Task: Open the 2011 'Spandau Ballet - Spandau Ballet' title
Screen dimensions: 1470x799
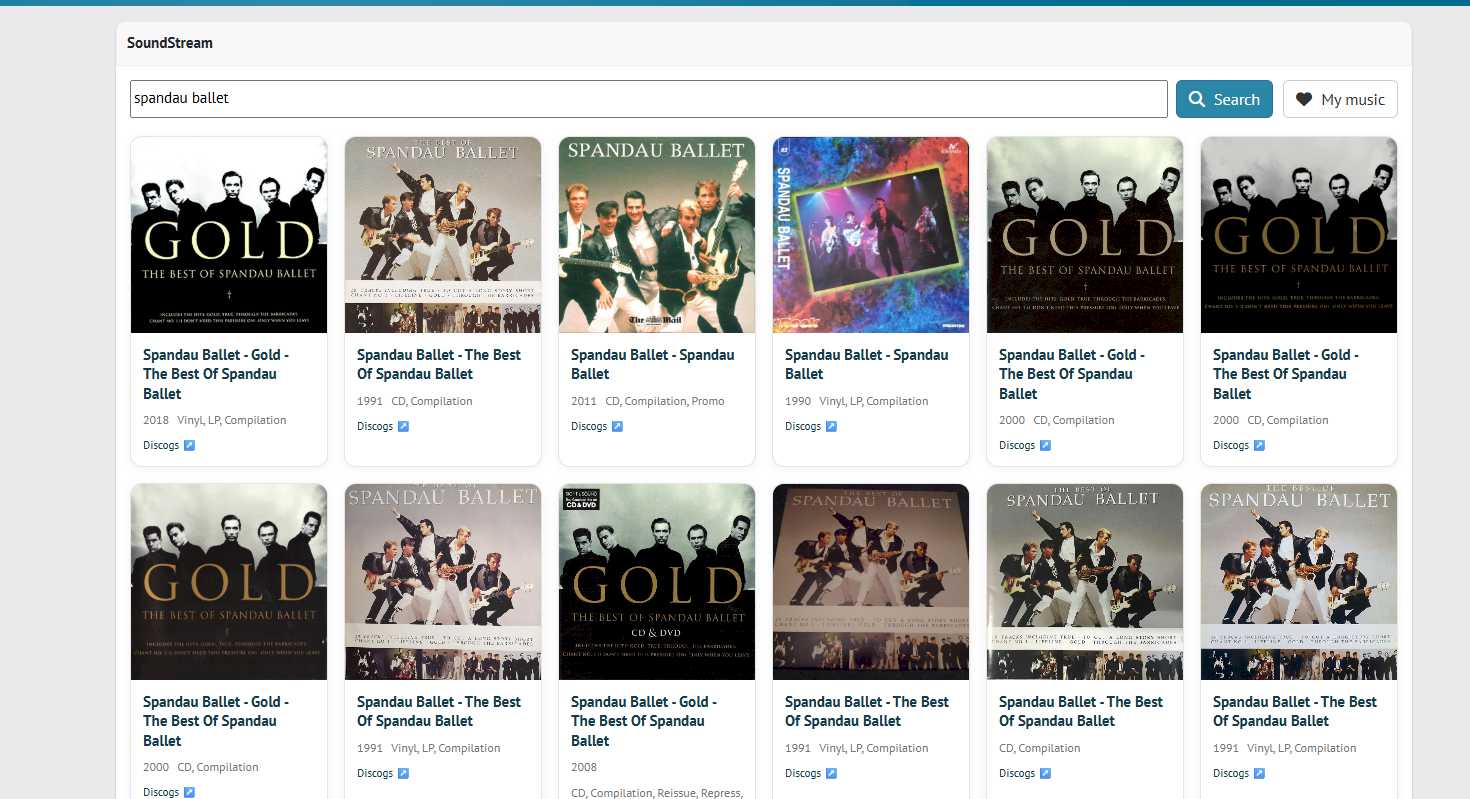Action: [x=653, y=364]
